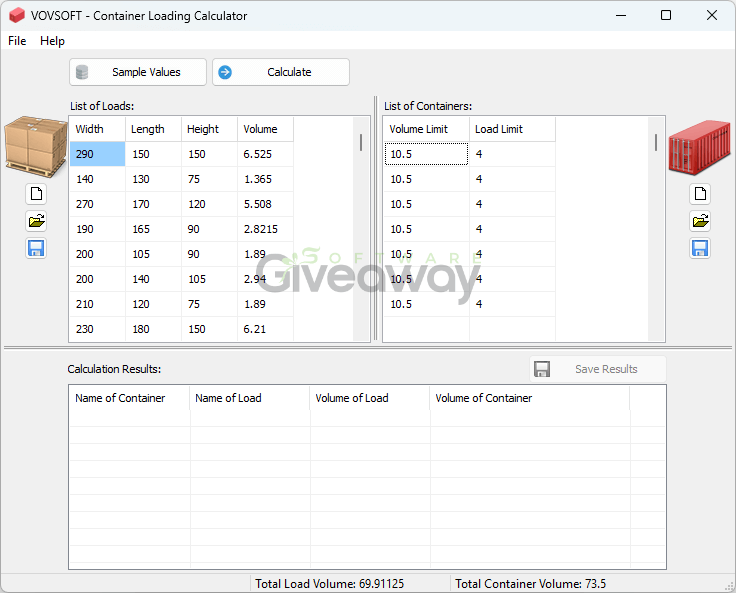736x593 pixels.
Task: Select length cell 180
Action: coord(153,329)
